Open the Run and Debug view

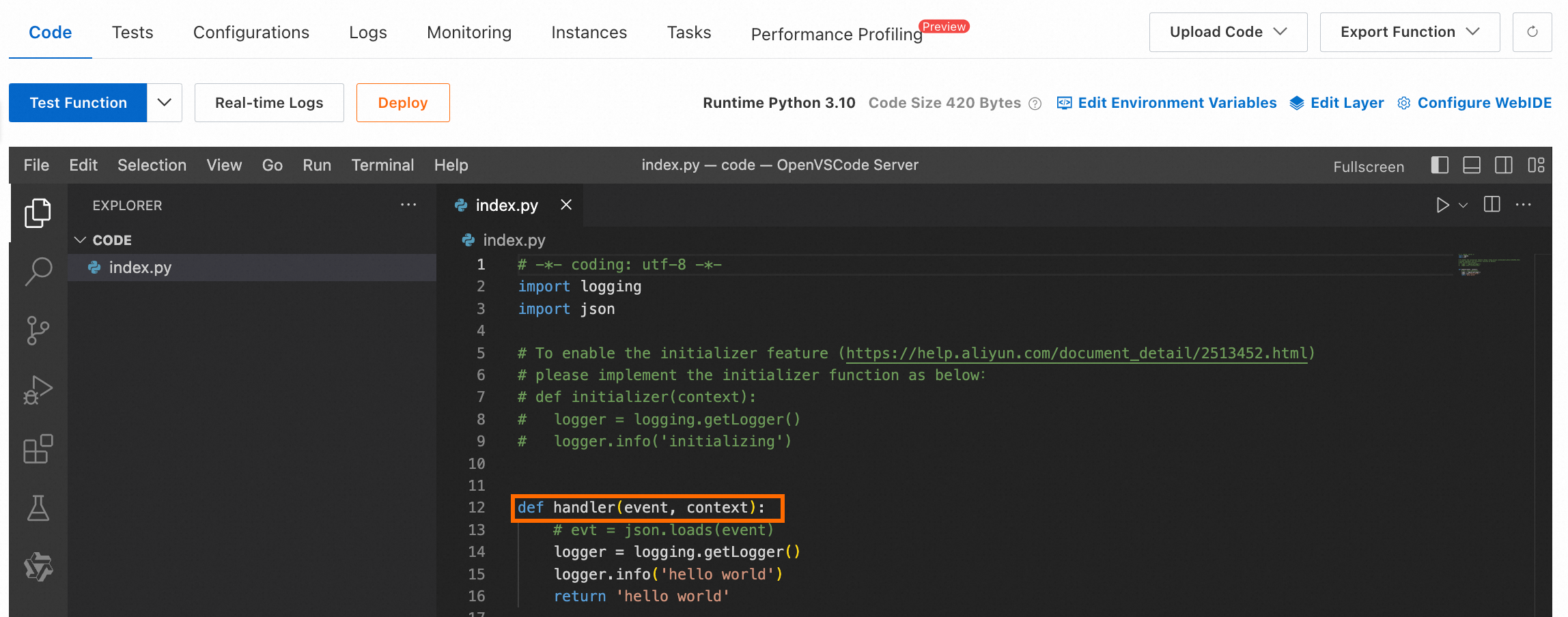point(38,390)
